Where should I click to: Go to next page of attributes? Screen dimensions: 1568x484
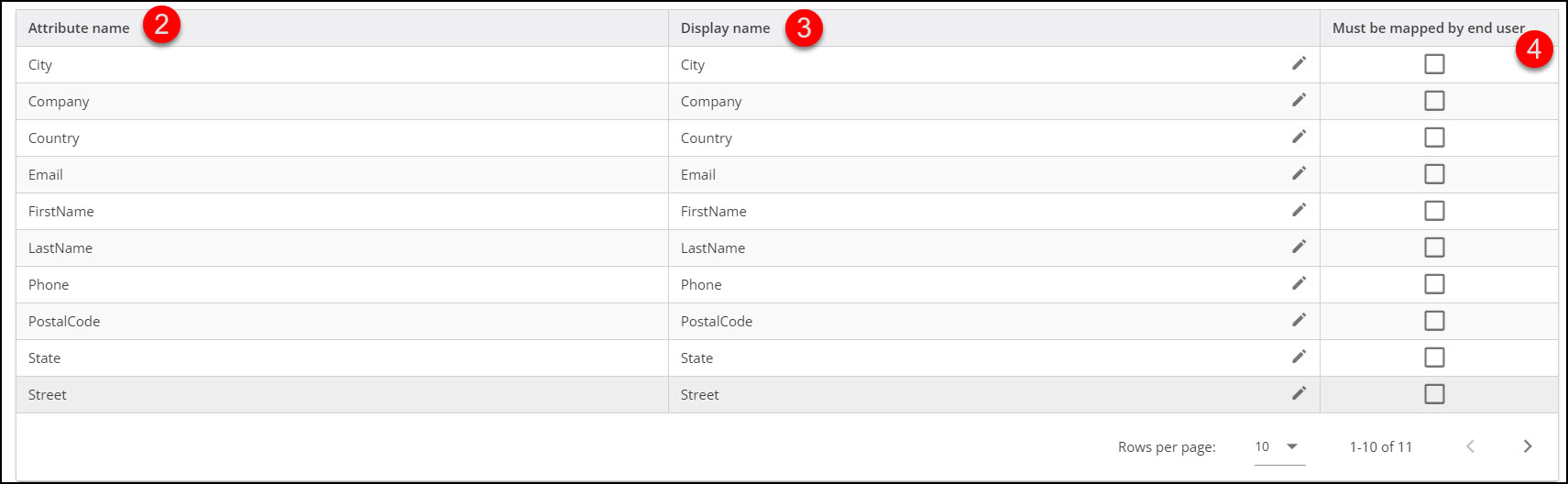(1527, 446)
